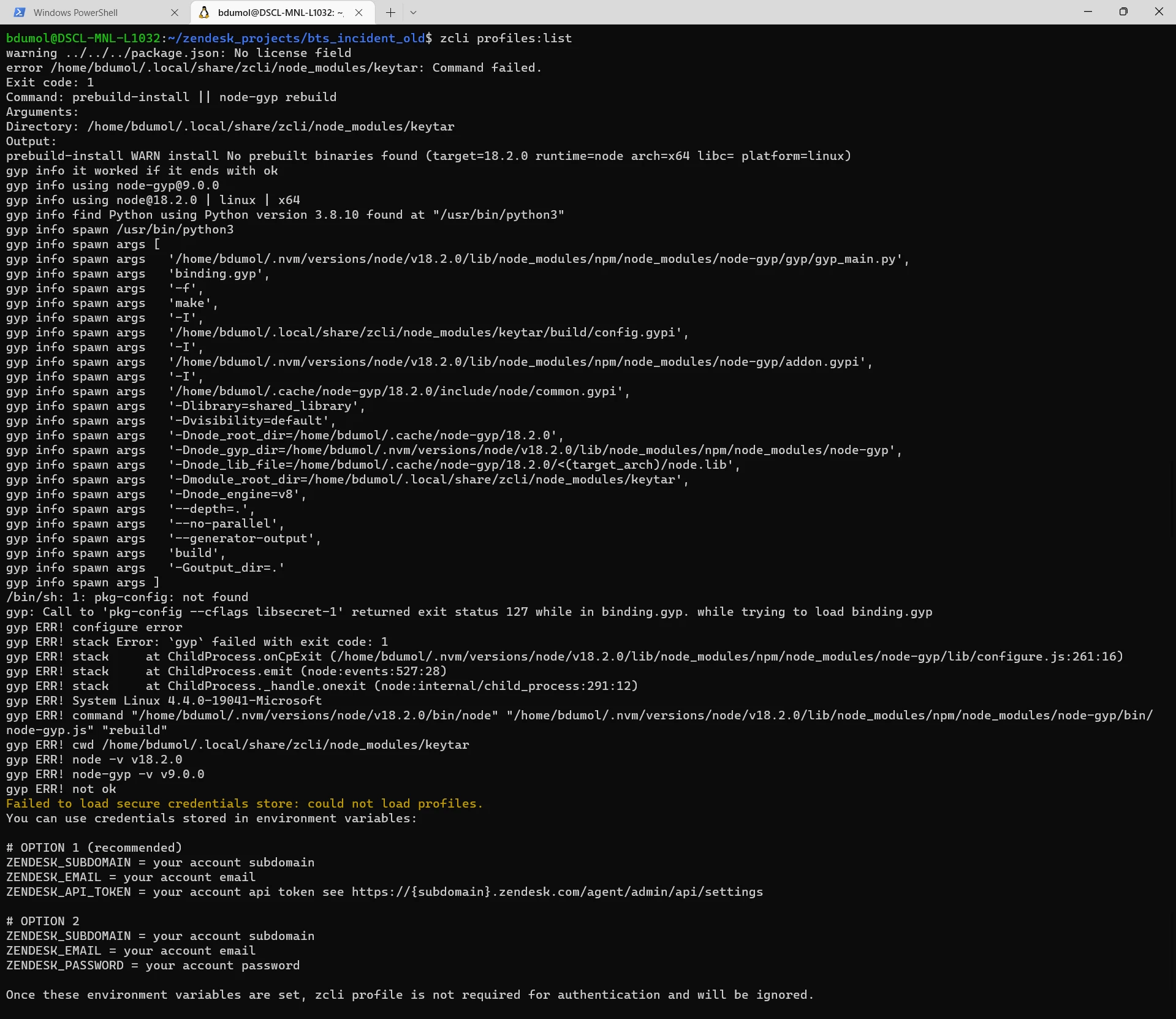
Task: Click the 'binding.gyp' spawn args line
Action: [x=138, y=273]
